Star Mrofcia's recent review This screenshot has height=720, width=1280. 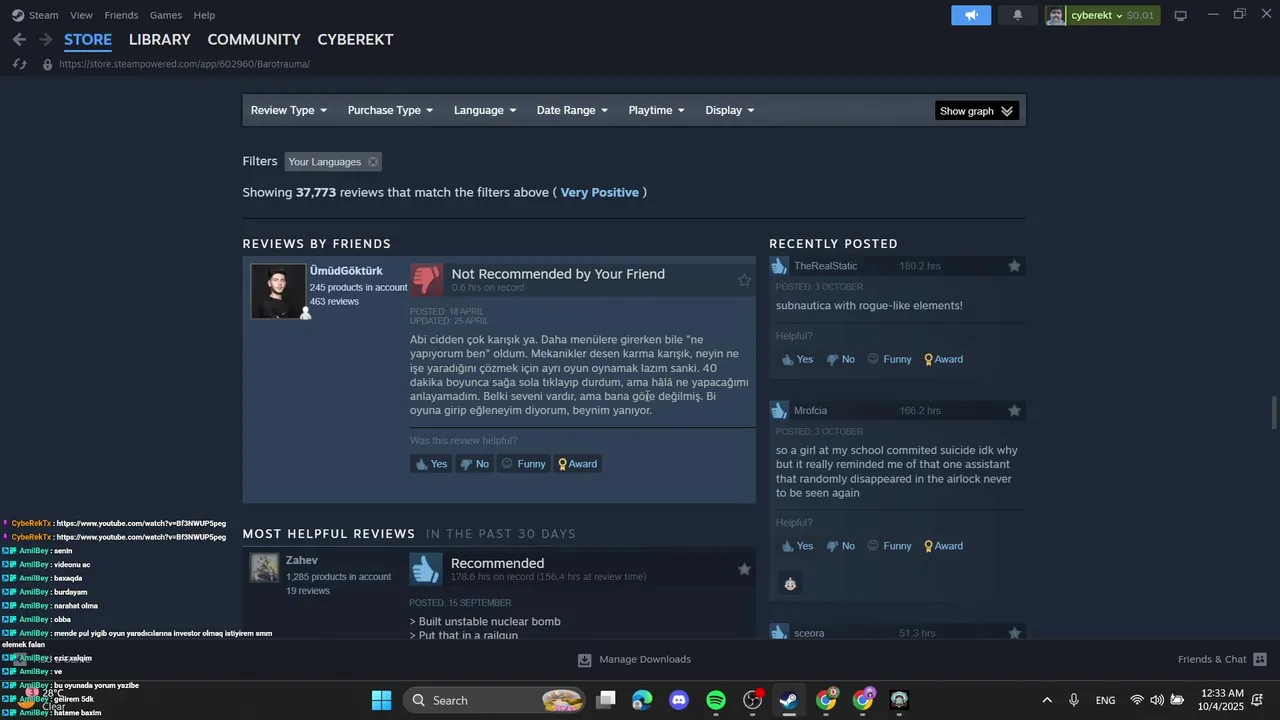pos(1014,411)
